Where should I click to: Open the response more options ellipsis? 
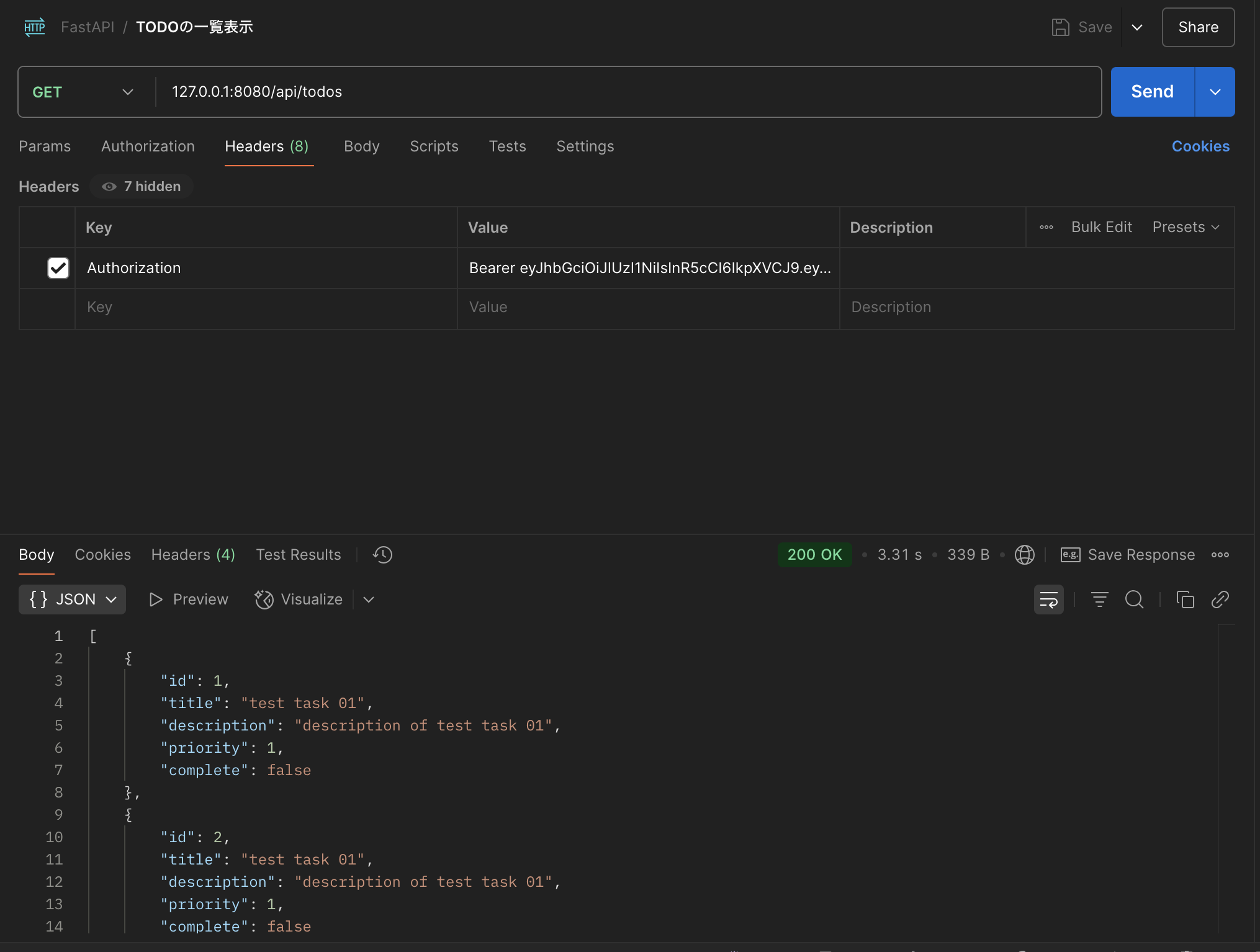tap(1220, 555)
